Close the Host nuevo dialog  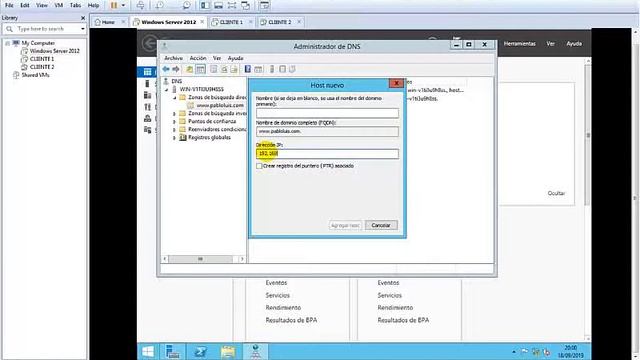click(x=396, y=83)
